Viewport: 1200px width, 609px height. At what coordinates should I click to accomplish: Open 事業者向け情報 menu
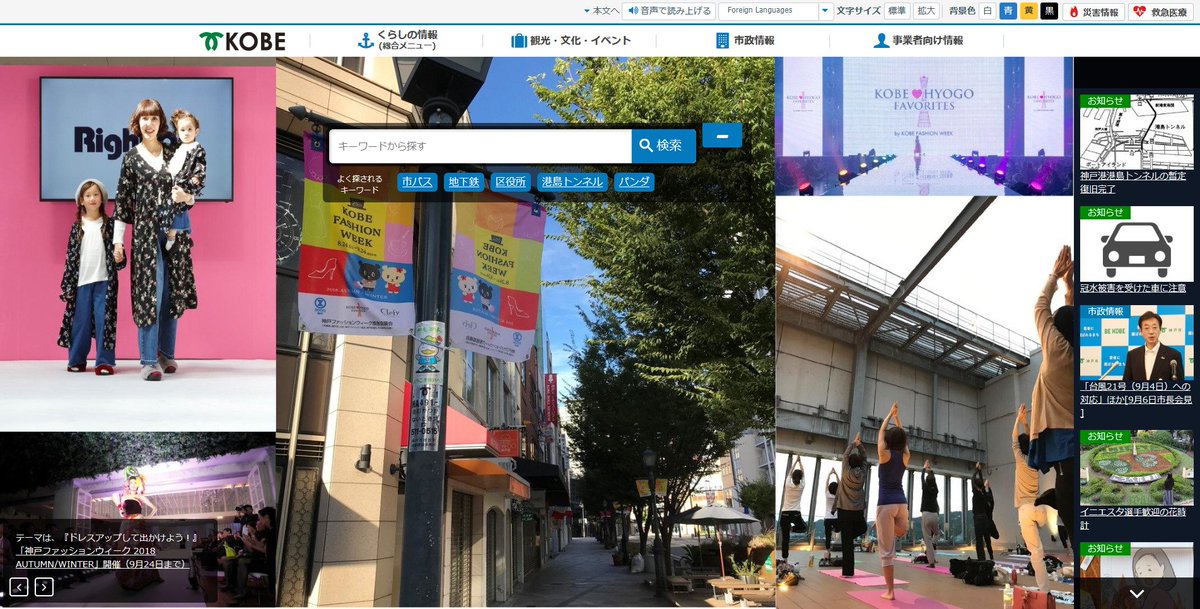[x=918, y=41]
